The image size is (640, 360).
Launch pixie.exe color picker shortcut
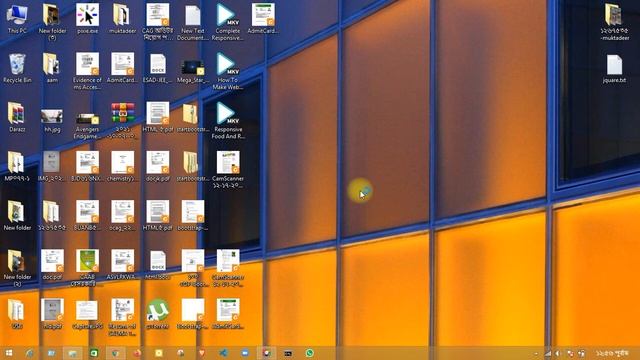(87, 19)
